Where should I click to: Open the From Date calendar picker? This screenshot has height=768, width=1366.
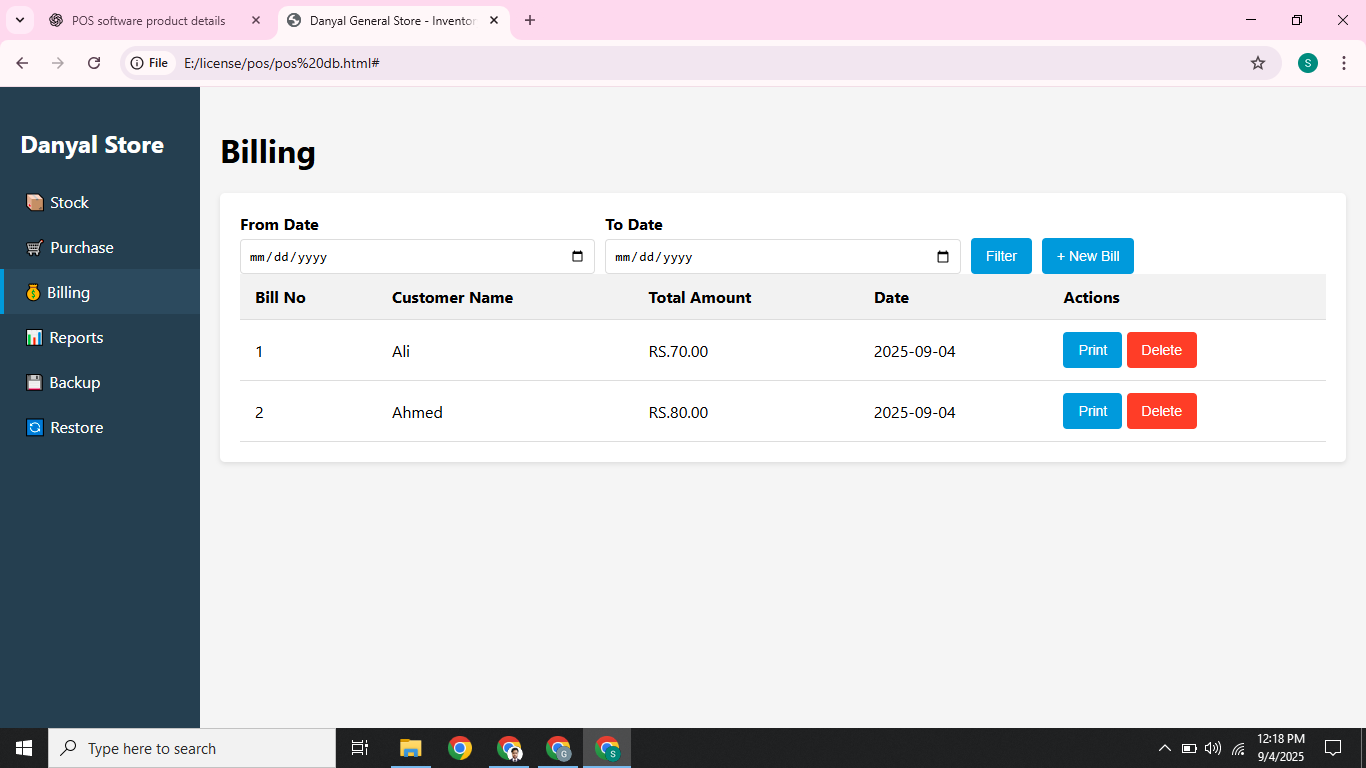click(x=577, y=256)
